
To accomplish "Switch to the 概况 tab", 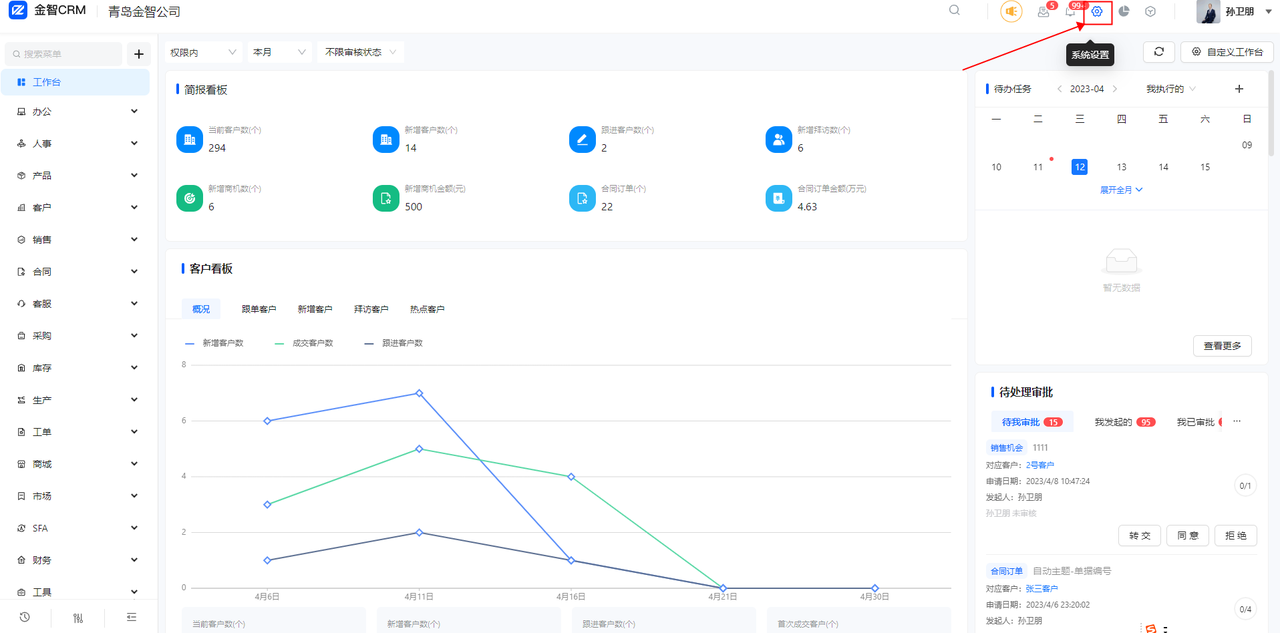I will pos(201,309).
